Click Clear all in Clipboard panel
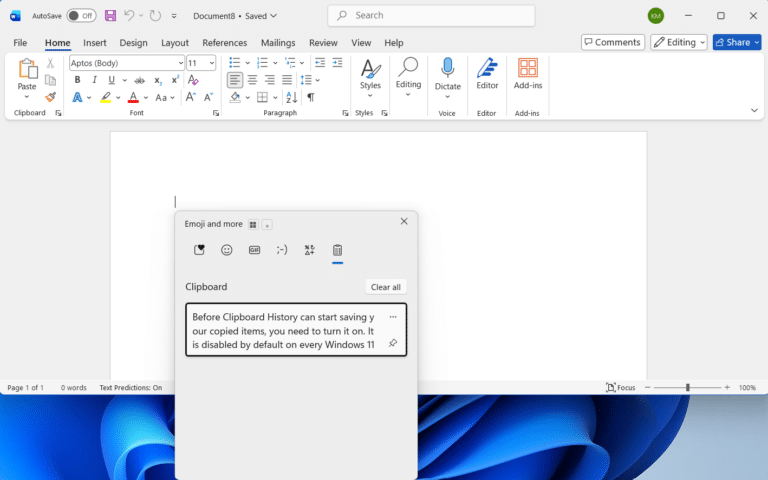This screenshot has width=768, height=480. pyautogui.click(x=385, y=287)
